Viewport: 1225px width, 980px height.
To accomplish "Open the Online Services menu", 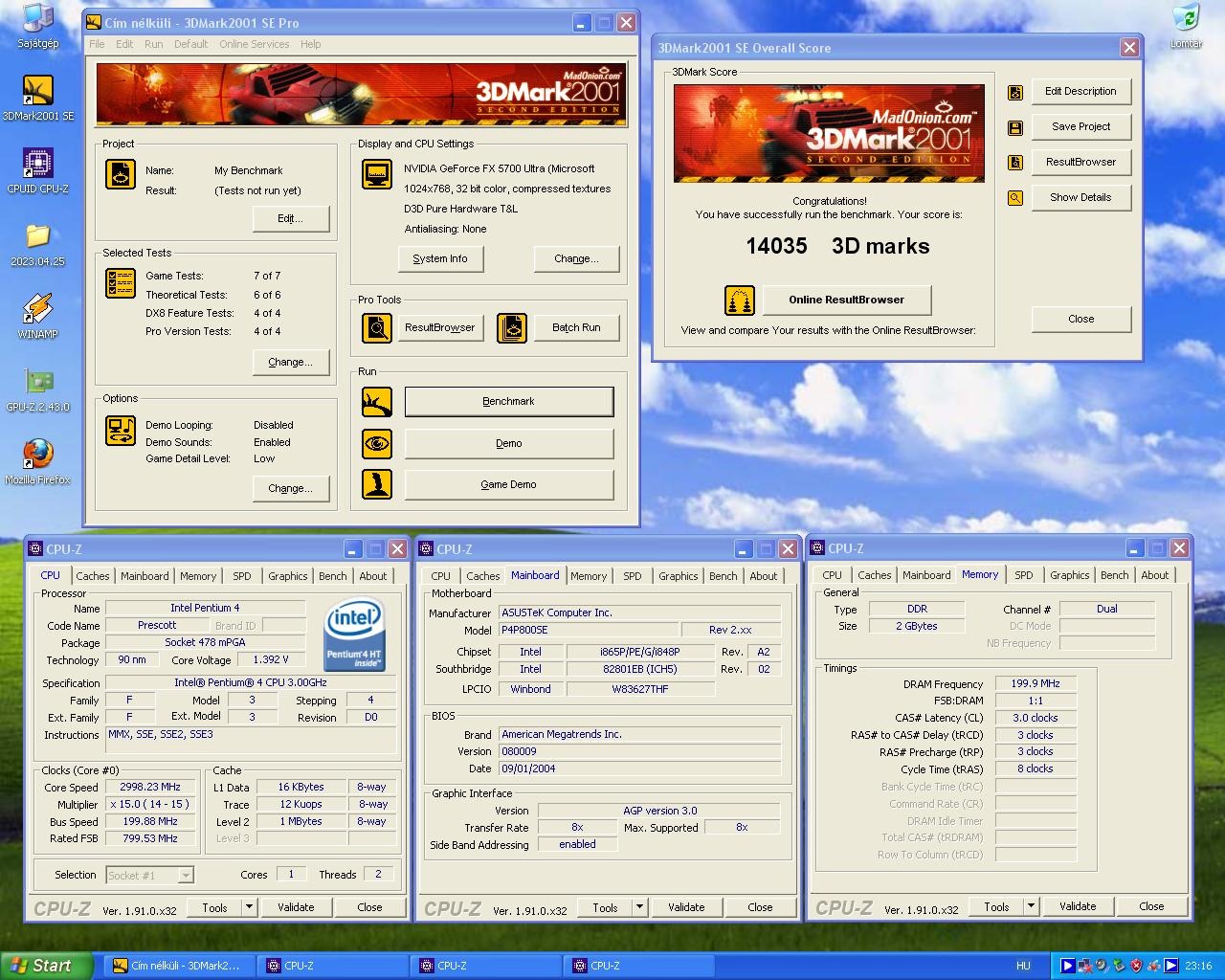I will 254,44.
